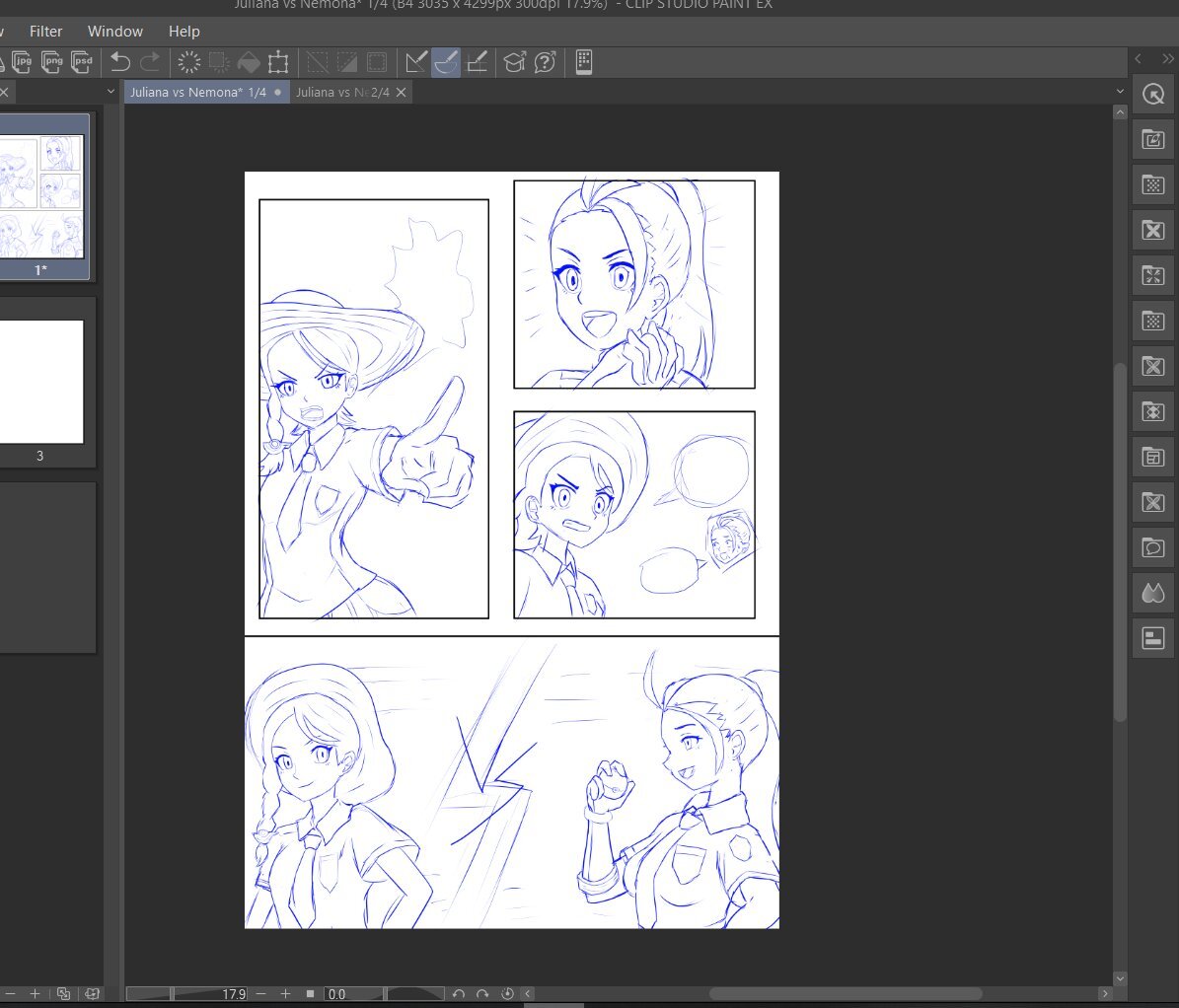Collapse right dock with single chevron
This screenshot has width=1179, height=1008.
click(1139, 58)
